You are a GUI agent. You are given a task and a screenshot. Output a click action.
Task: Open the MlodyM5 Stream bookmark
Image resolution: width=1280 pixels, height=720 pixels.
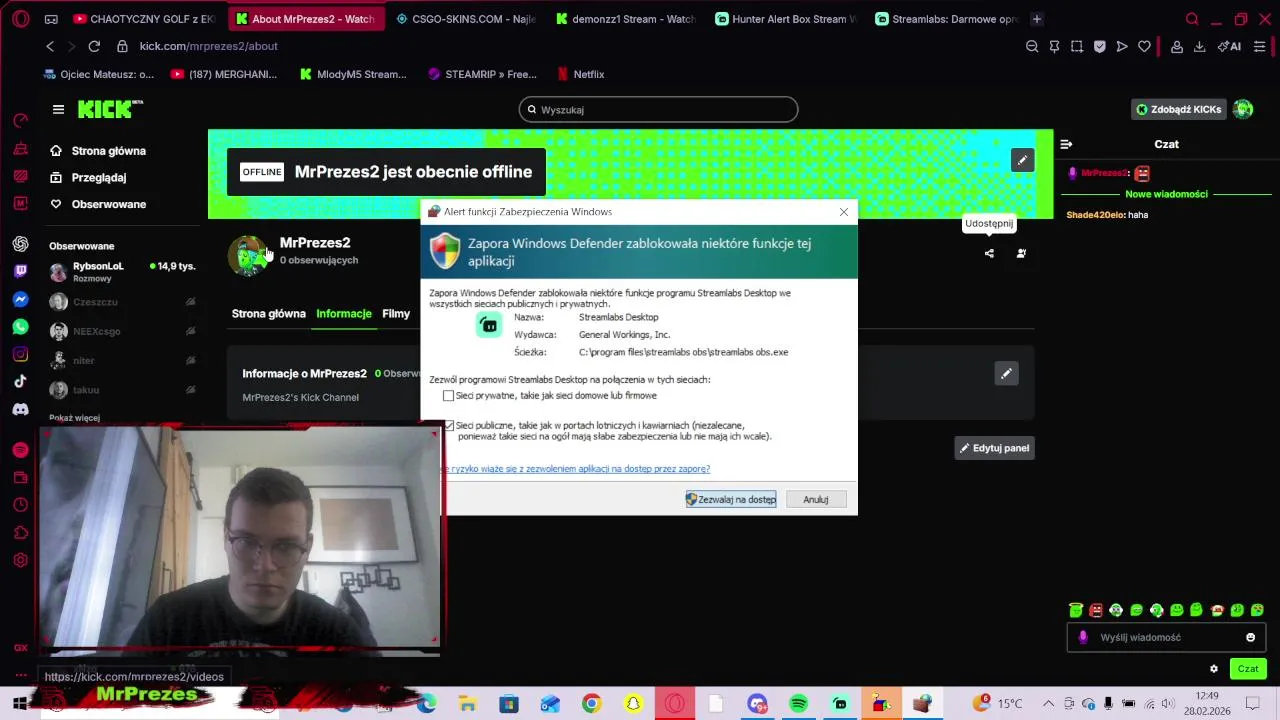(354, 74)
